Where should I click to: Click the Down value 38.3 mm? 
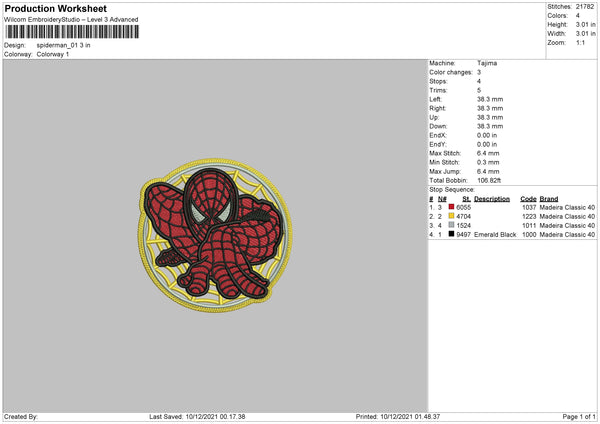tap(490, 126)
